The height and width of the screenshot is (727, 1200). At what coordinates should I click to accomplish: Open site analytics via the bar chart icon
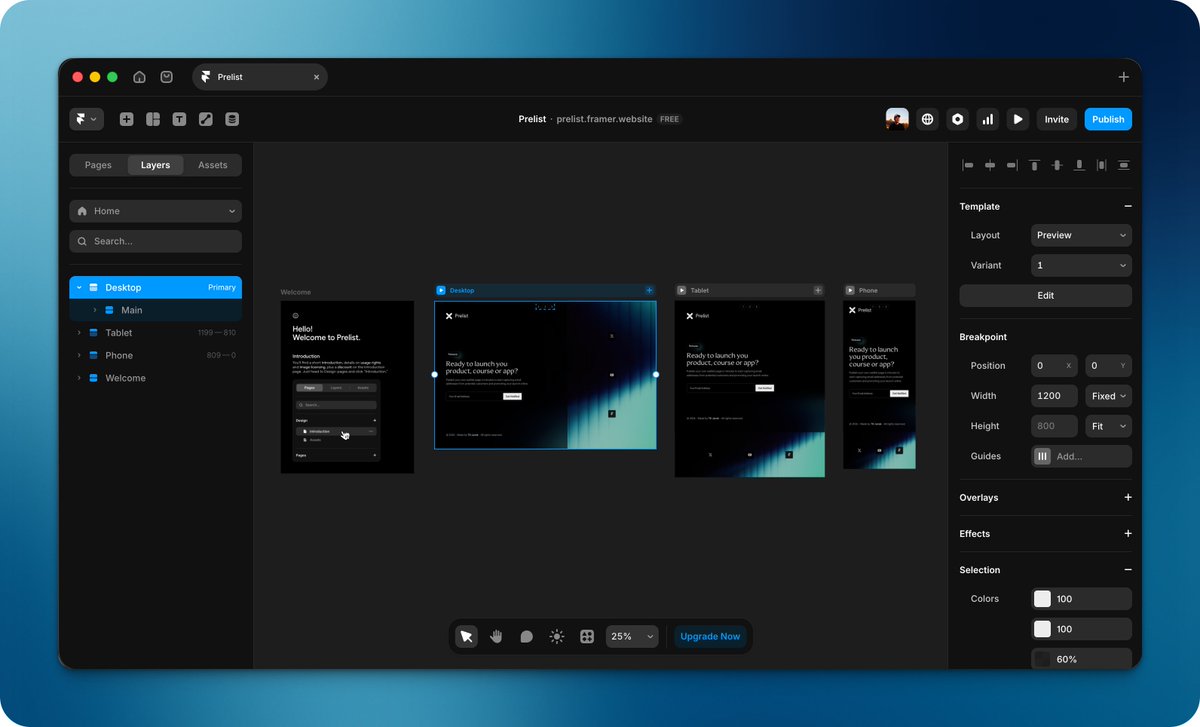988,119
